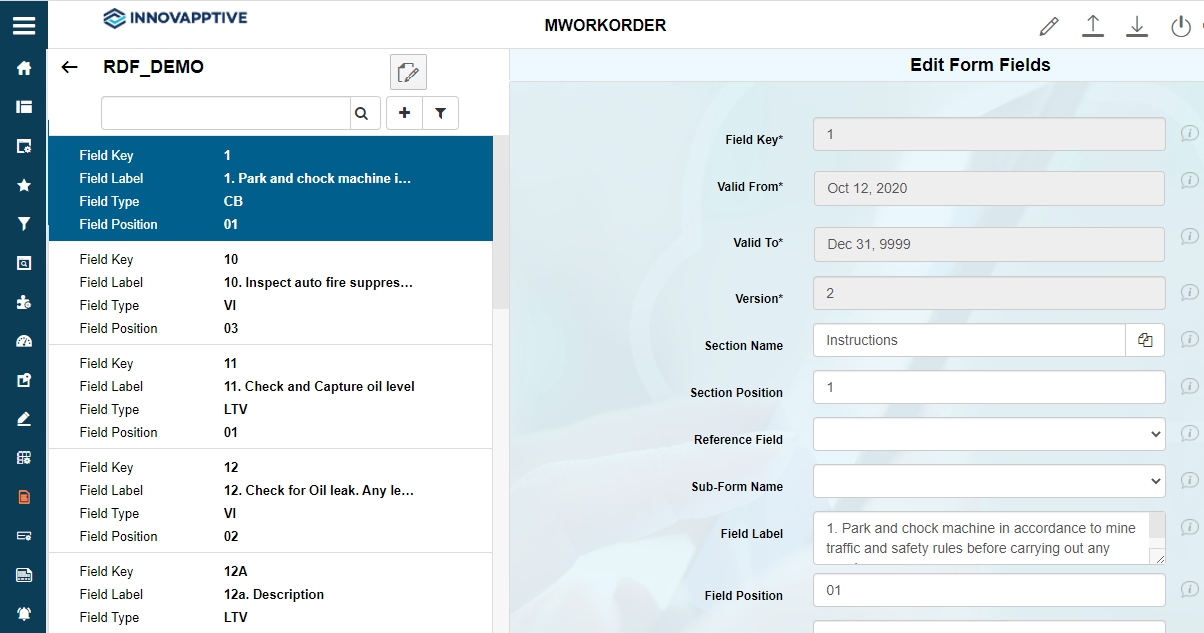Click the power logout icon at top right
This screenshot has height=633, width=1204.
tap(1181, 26)
